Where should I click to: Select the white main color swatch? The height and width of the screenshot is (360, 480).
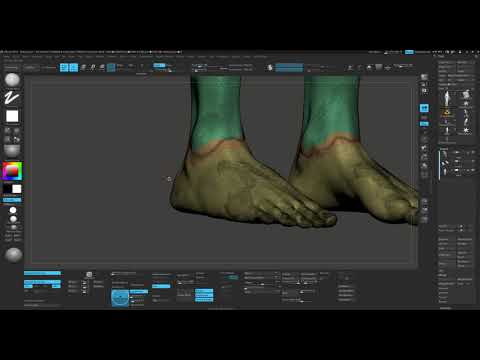pos(17,189)
